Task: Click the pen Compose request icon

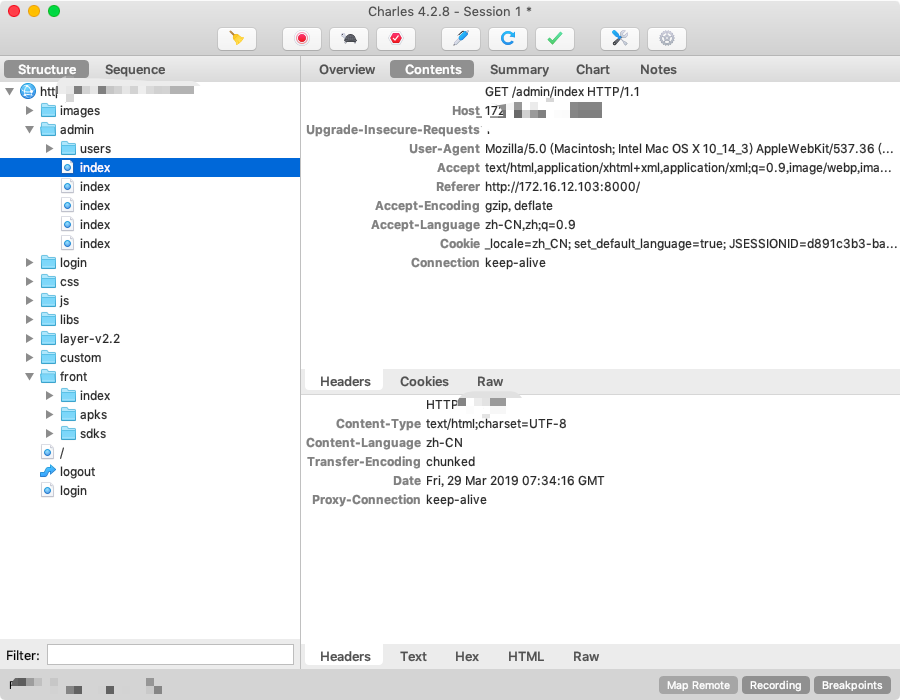Action: pyautogui.click(x=461, y=39)
